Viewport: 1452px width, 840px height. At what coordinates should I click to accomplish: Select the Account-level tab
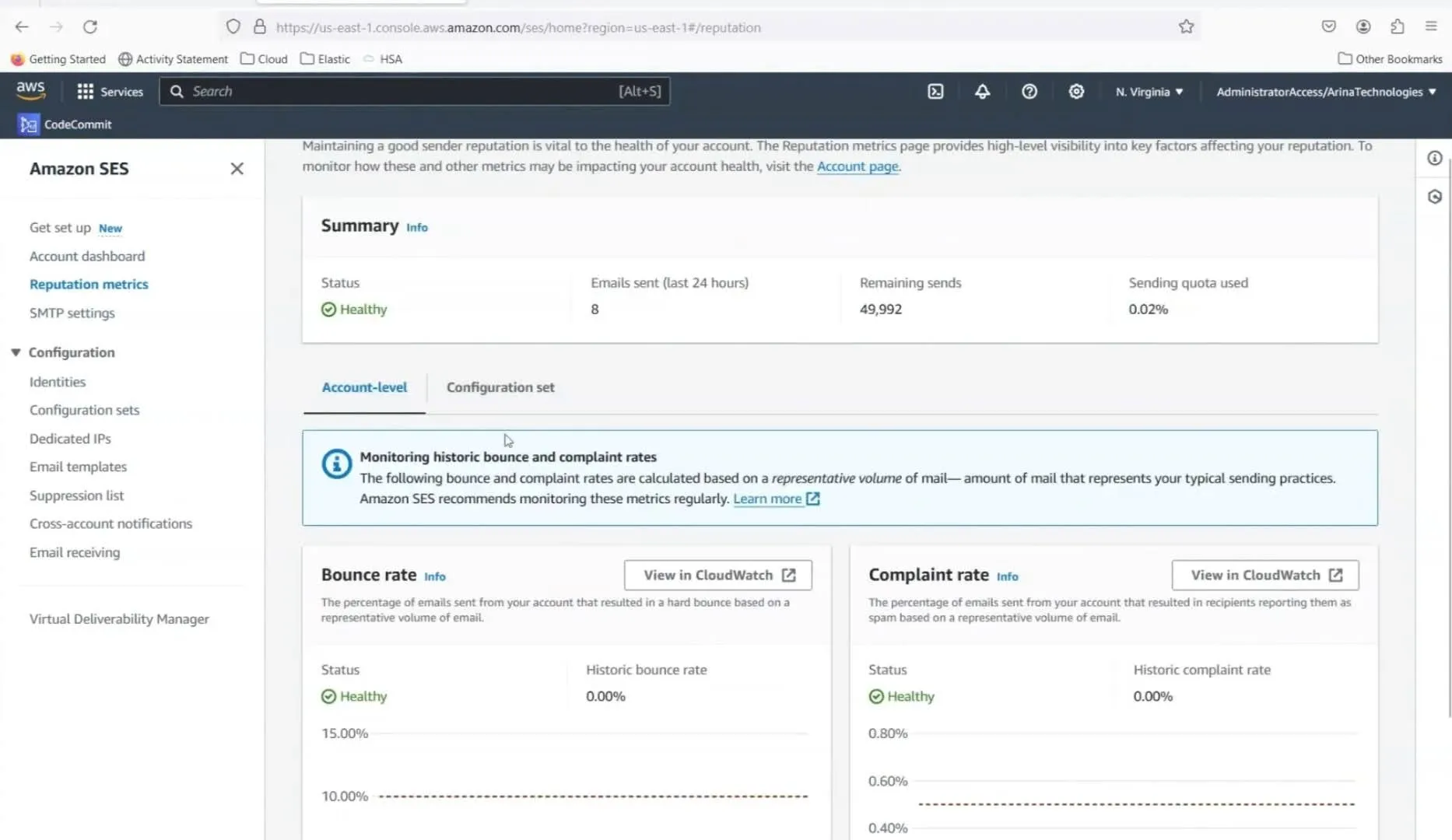coord(364,387)
